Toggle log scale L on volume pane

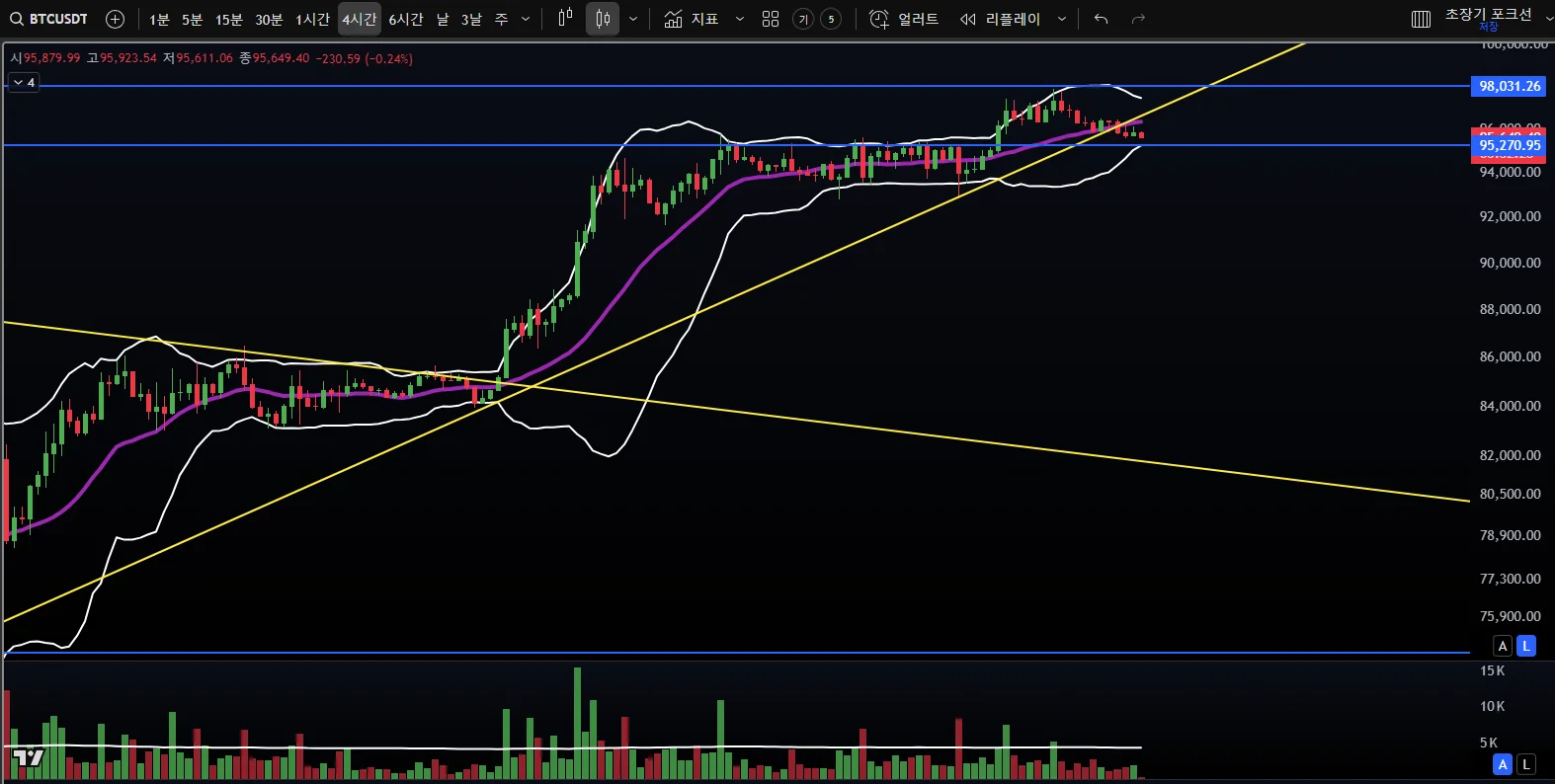tap(1526, 764)
